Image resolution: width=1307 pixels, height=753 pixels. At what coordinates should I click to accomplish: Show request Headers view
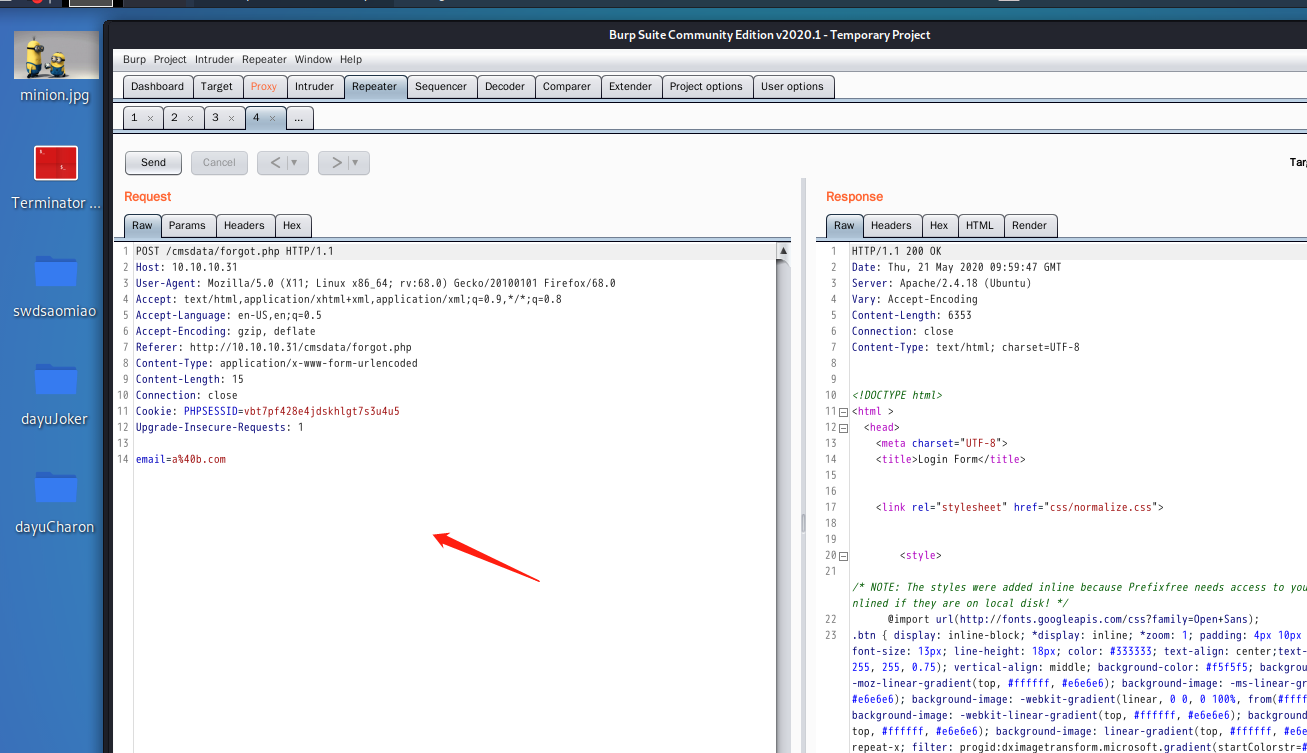click(x=244, y=225)
